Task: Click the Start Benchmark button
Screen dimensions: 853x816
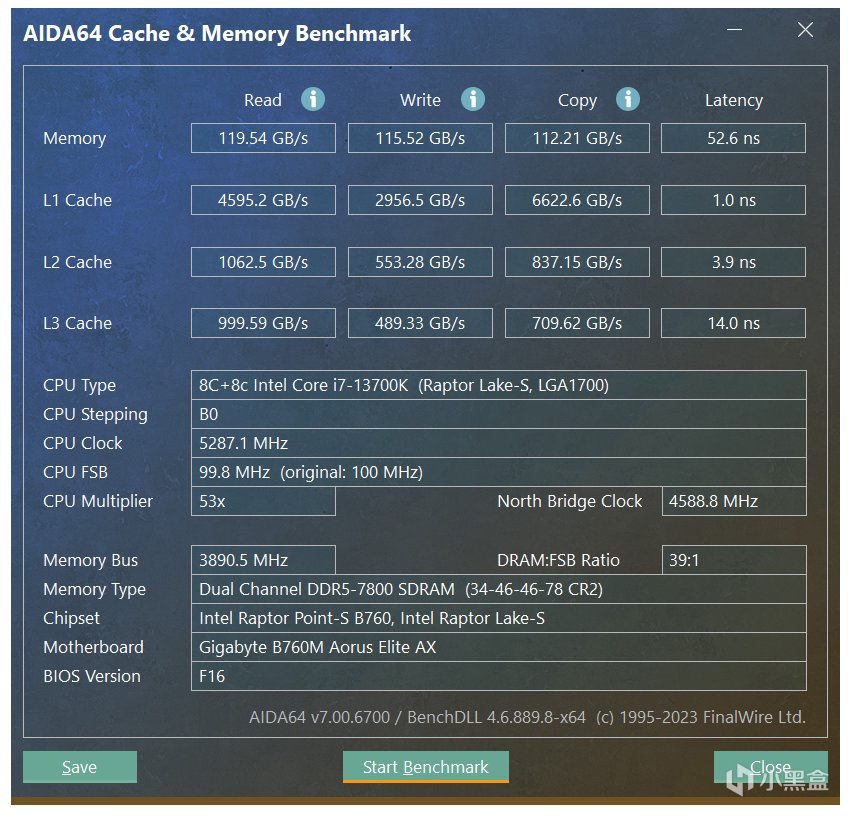Action: click(x=425, y=767)
